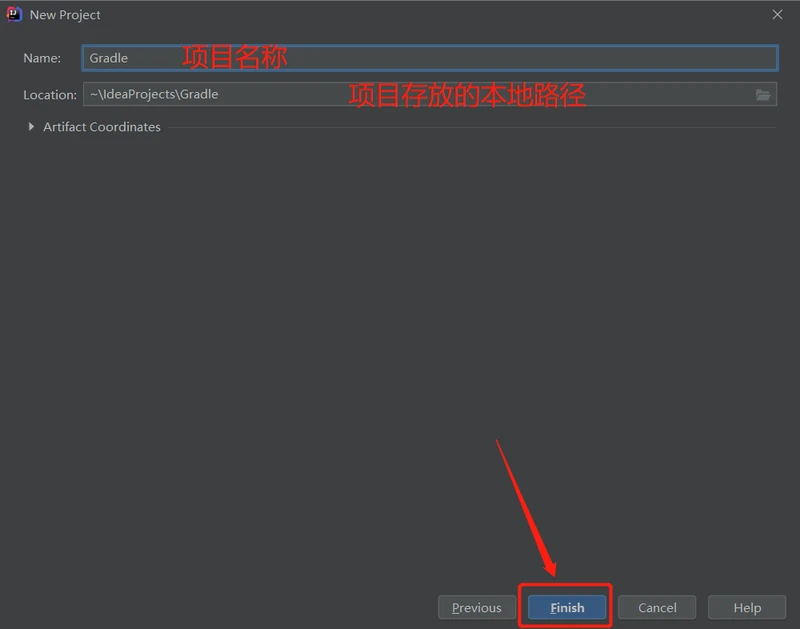The width and height of the screenshot is (800, 629).
Task: Open the folder browser for Location
Action: [763, 95]
